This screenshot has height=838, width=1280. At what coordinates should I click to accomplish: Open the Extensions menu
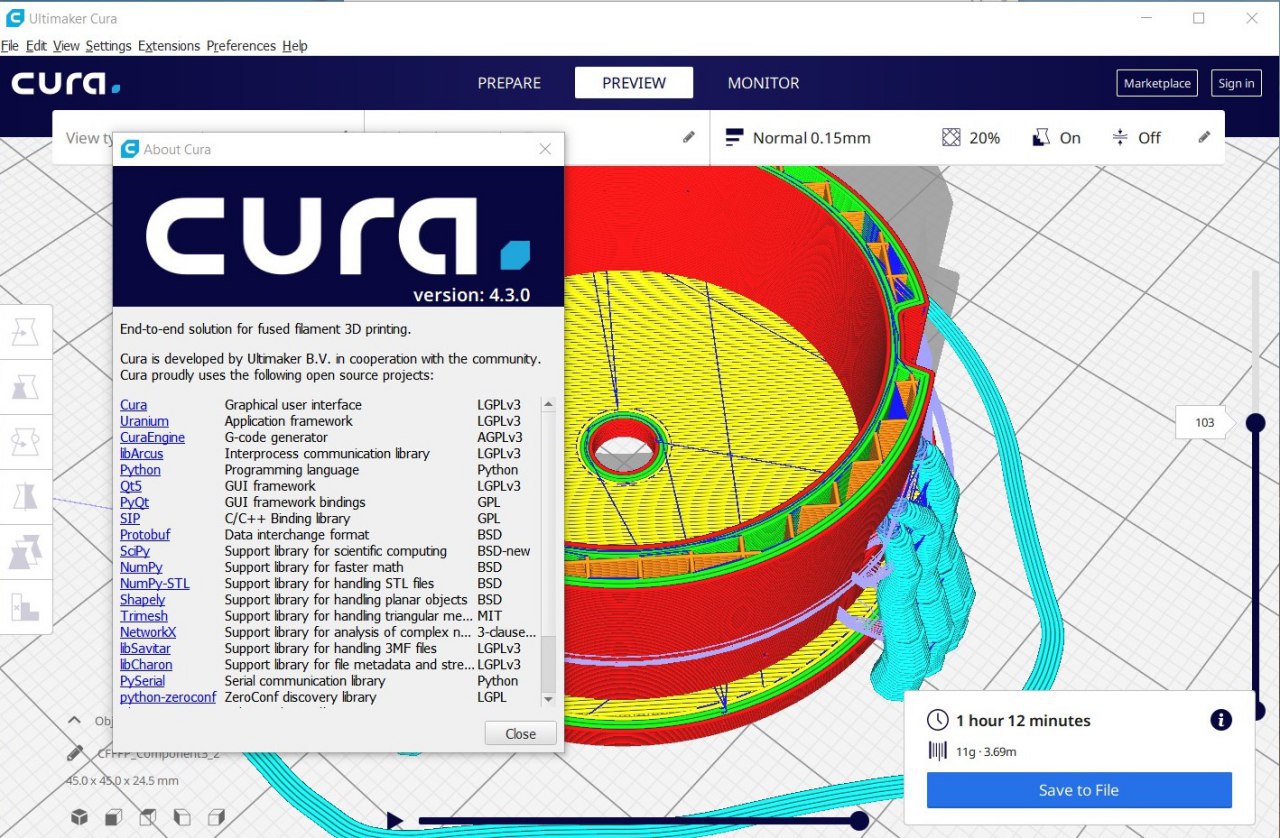point(169,46)
